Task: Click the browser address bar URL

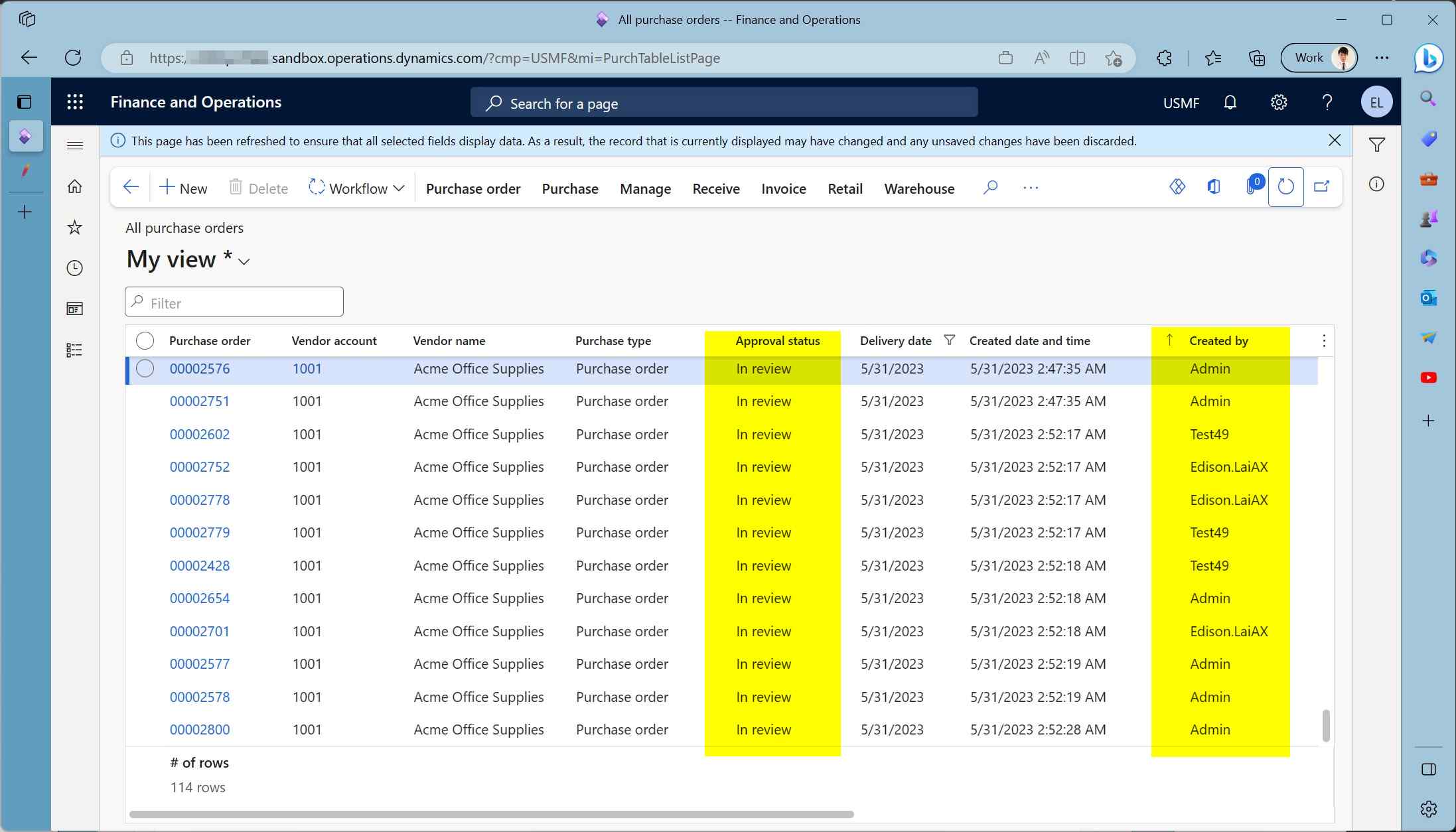Action: [435, 58]
